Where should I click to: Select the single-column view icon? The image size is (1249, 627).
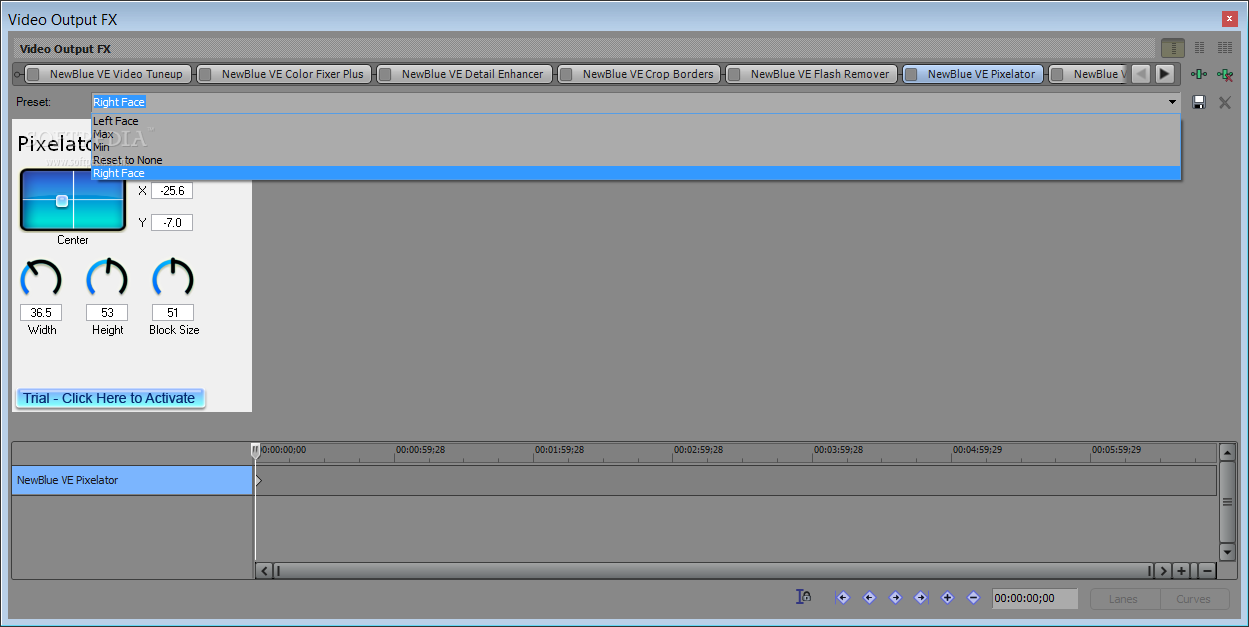1173,48
